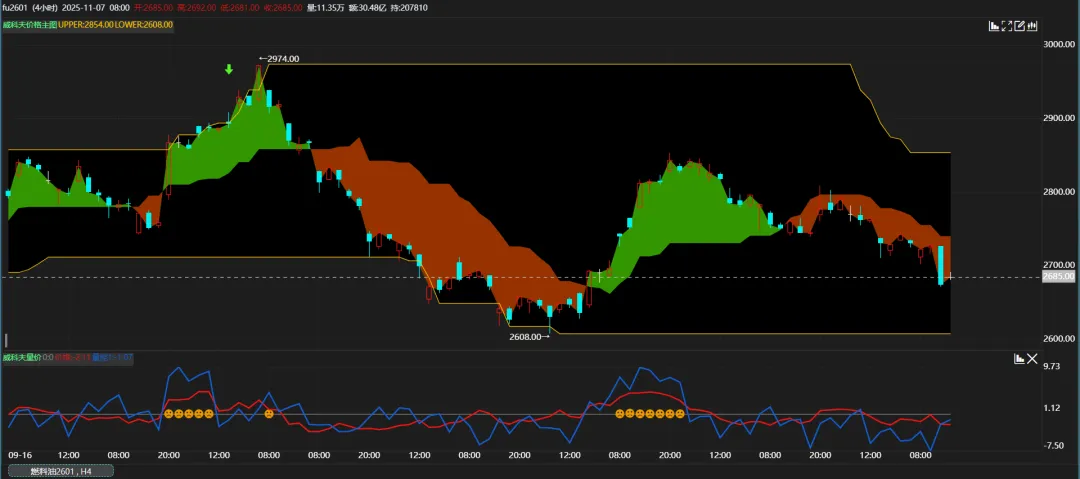Screen dimensions: 1080x479
Task: Select the candlestick chart style icon
Action: 1032,26
